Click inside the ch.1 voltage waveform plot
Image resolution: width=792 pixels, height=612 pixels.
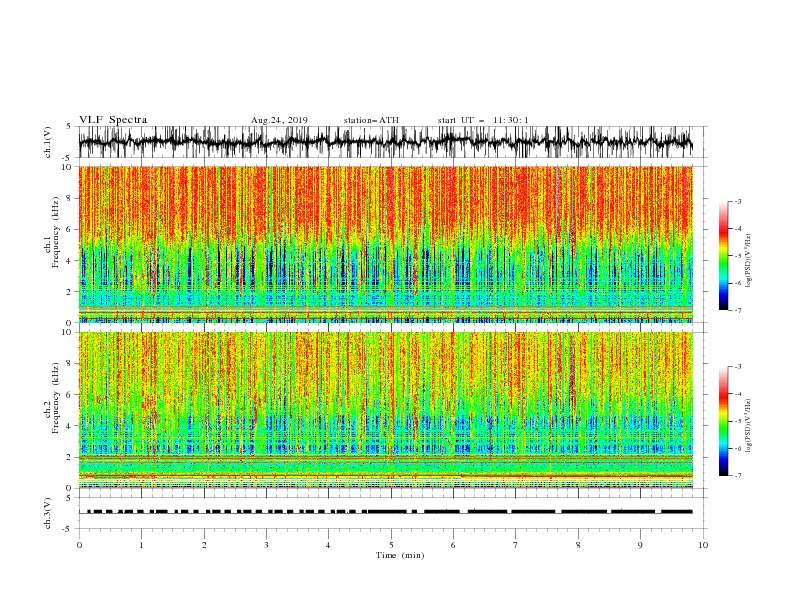coord(385,142)
